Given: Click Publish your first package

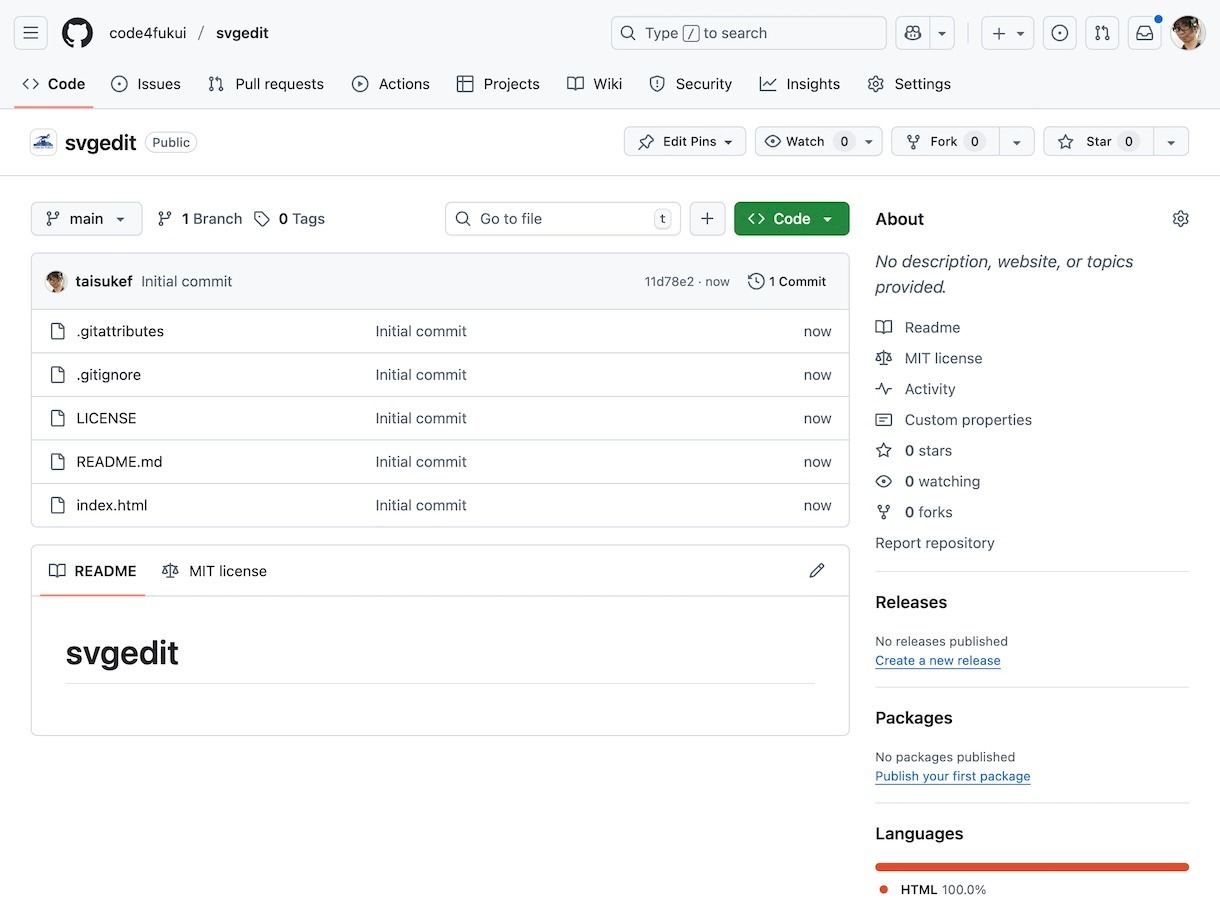Looking at the screenshot, I should pyautogui.click(x=953, y=777).
